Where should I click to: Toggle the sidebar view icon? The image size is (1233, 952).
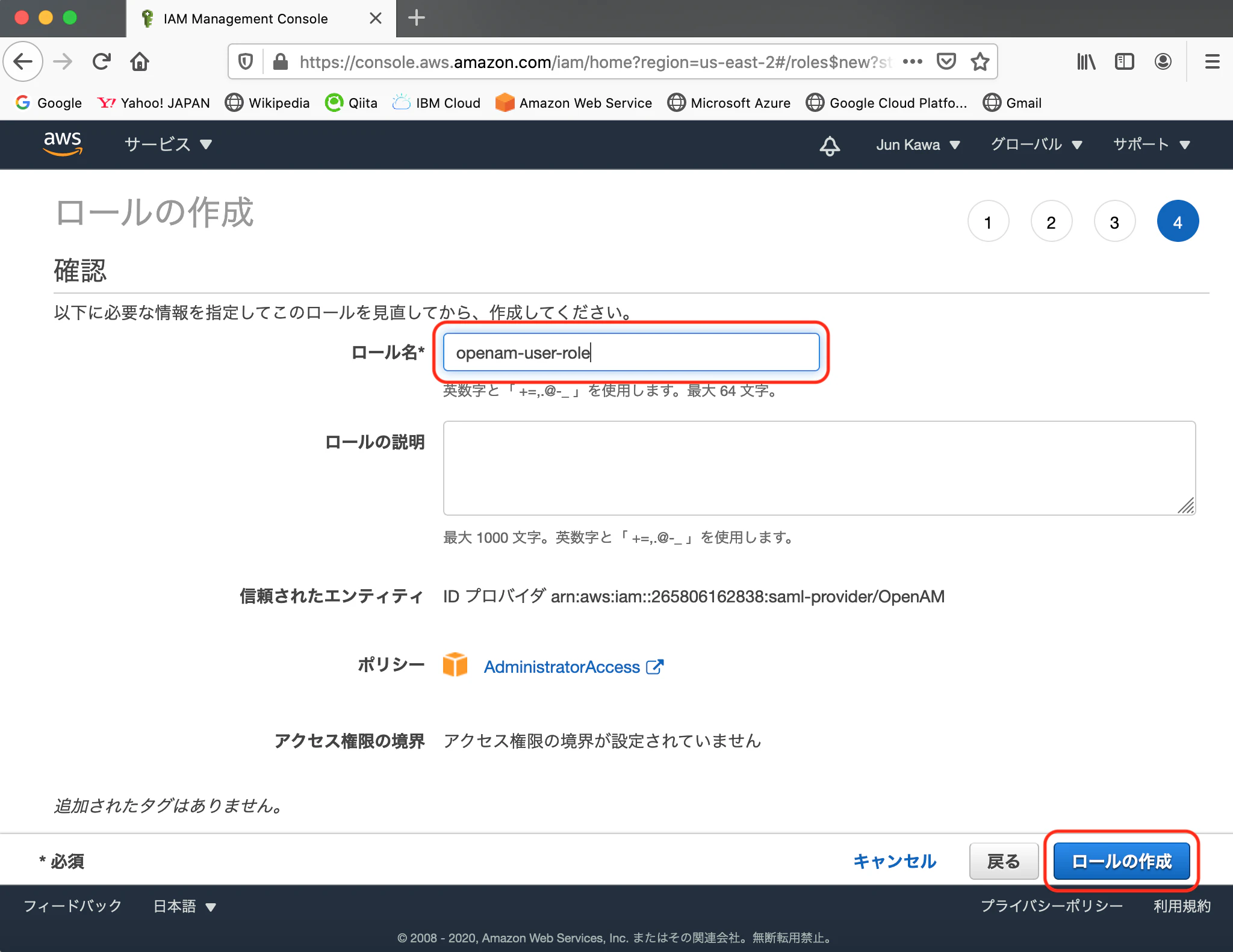click(x=1124, y=61)
